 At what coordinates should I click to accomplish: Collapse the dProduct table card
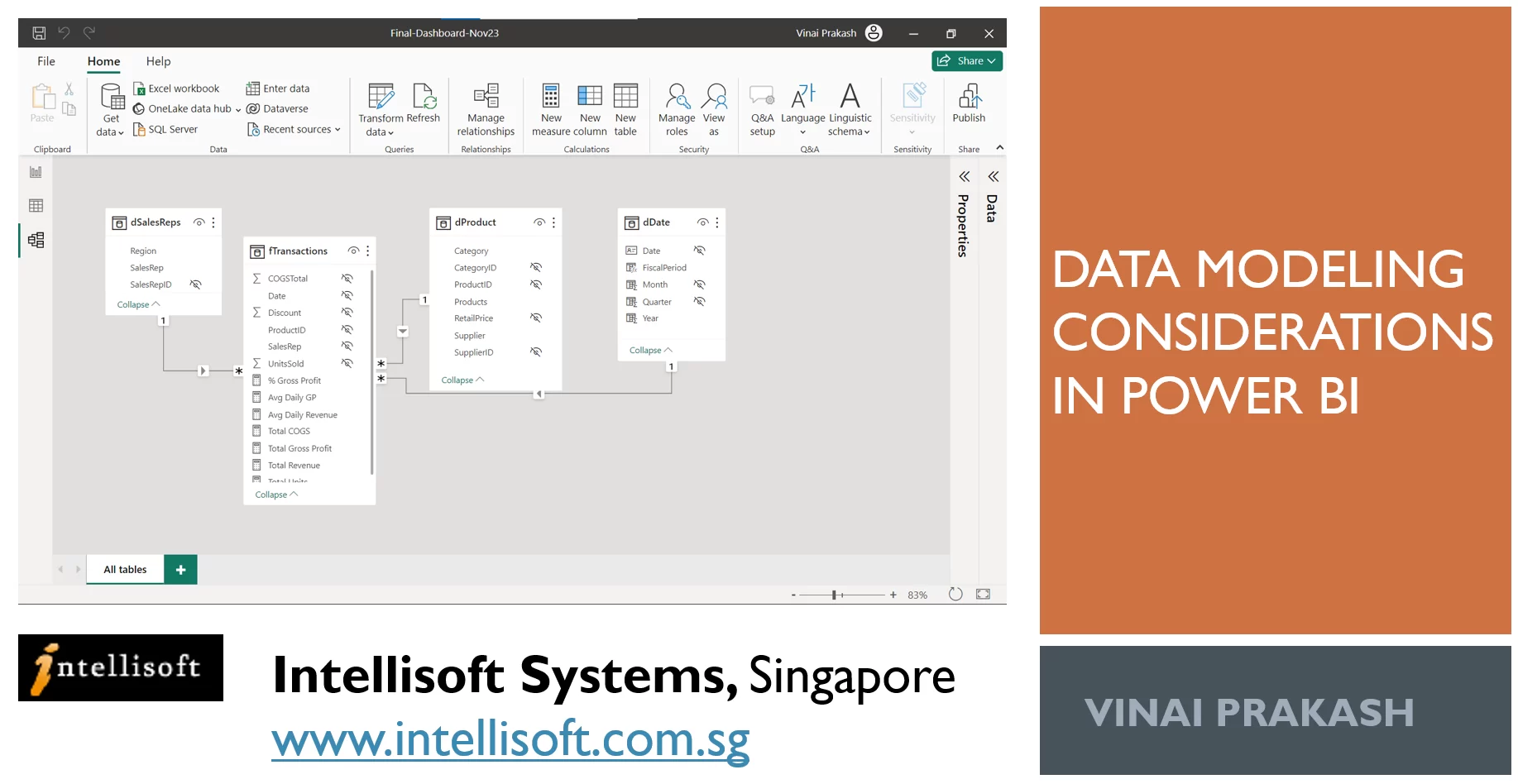[462, 380]
